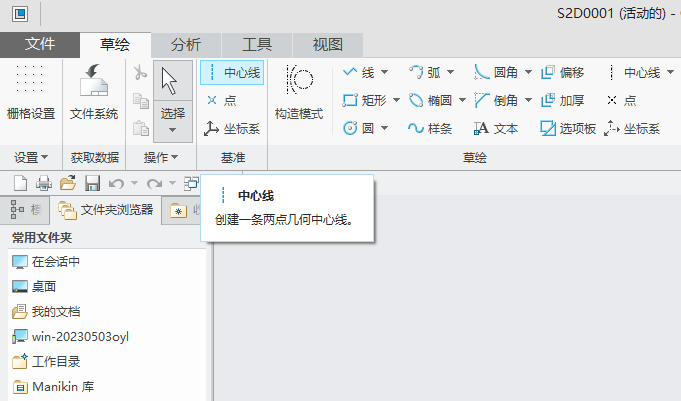Select the Ellipse (椭圆) sketch tool
This screenshot has width=681, height=401.
[430, 101]
